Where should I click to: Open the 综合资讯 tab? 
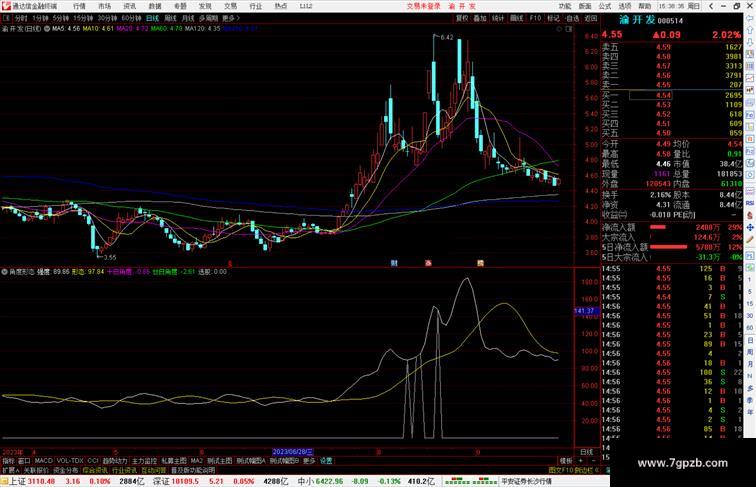tap(95, 470)
